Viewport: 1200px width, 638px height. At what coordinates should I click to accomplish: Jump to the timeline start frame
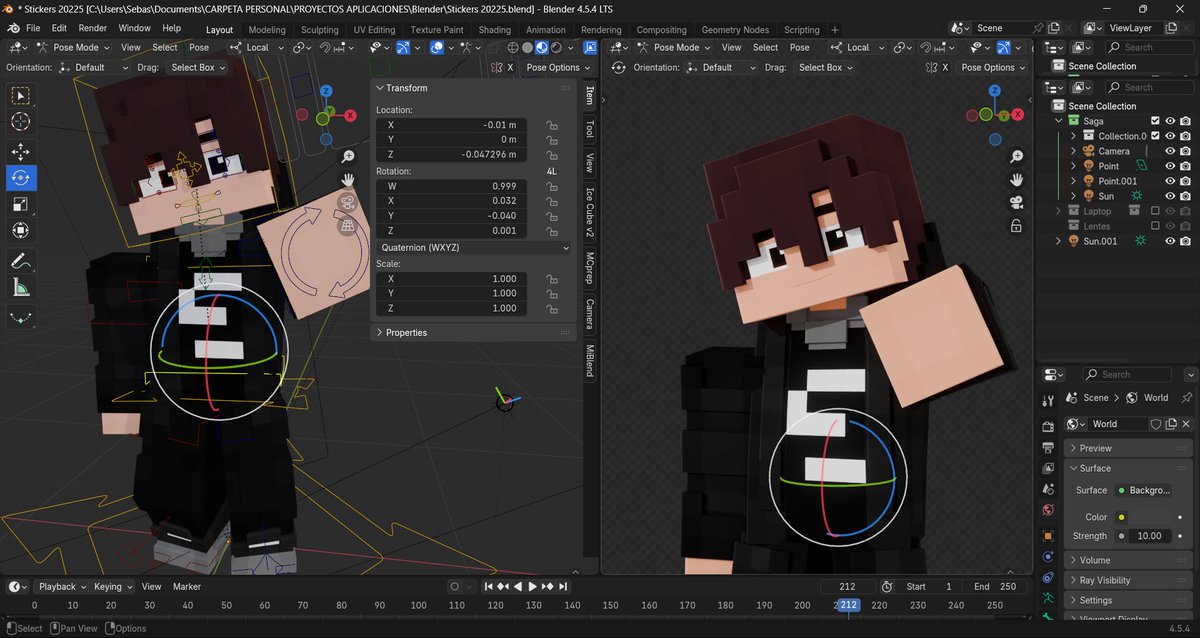(x=489, y=587)
